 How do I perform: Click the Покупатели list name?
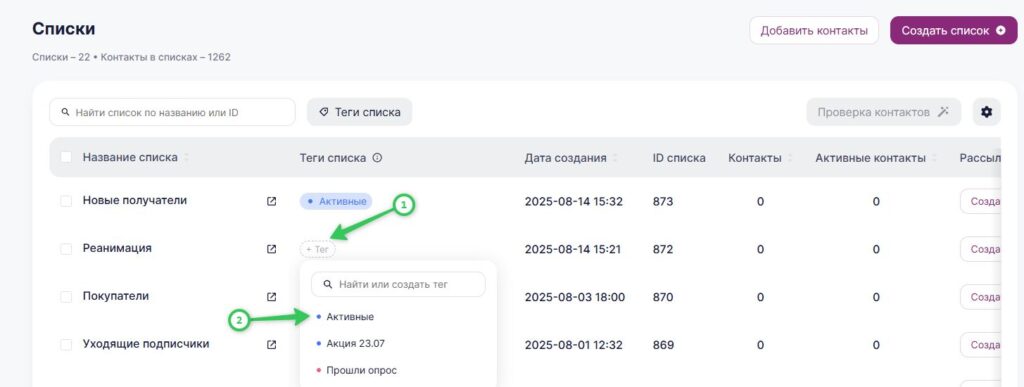point(116,296)
